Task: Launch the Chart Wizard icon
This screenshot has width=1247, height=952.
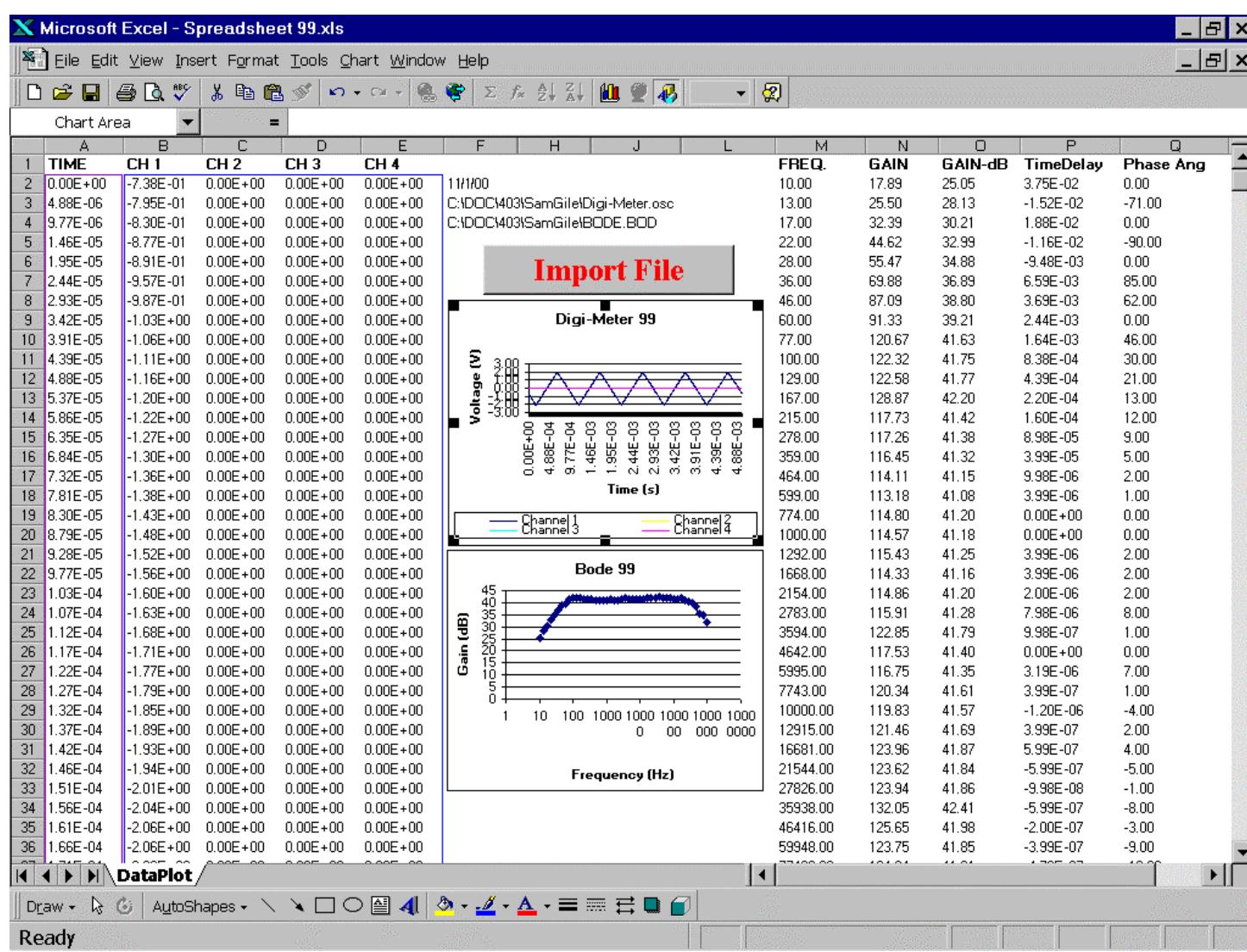Action: [609, 91]
